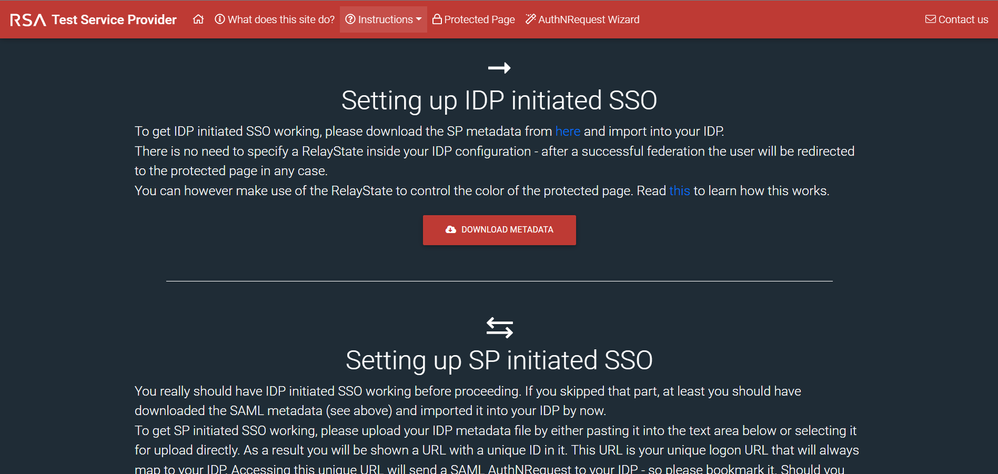Click the padlock icon beside Protected Page
Image resolution: width=998 pixels, height=474 pixels.
437,19
